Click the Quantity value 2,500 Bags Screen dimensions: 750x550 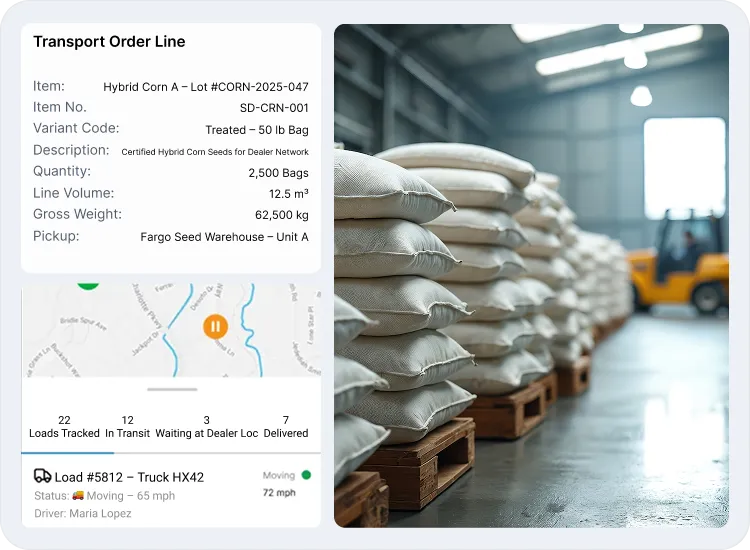[x=278, y=173]
